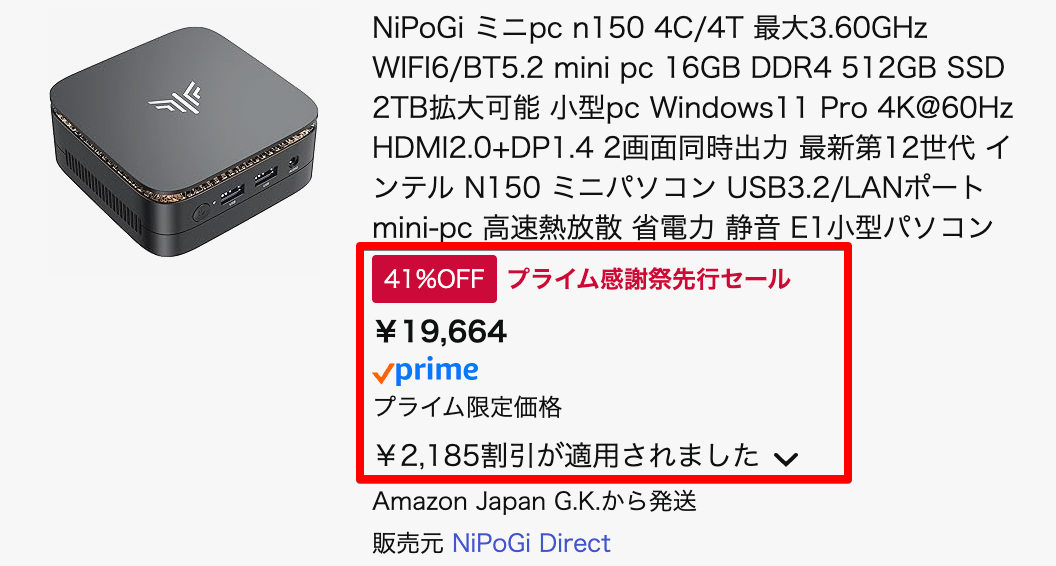The image size is (1056, 566).
Task: Click the prime logo badge
Action: point(426,372)
